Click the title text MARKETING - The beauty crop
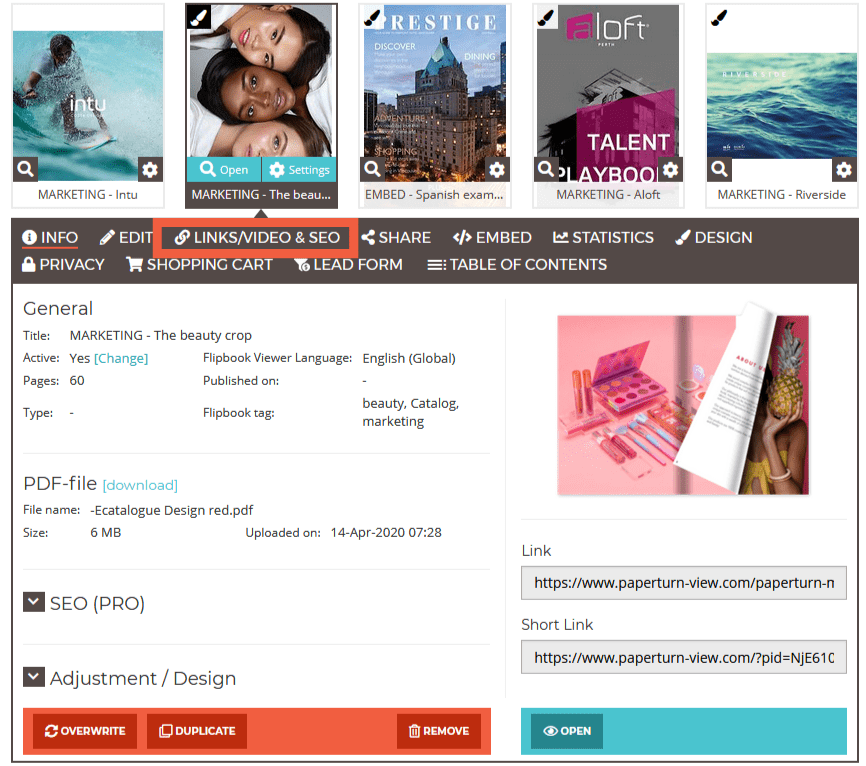Screen dimensions: 866x766 pyautogui.click(x=161, y=336)
